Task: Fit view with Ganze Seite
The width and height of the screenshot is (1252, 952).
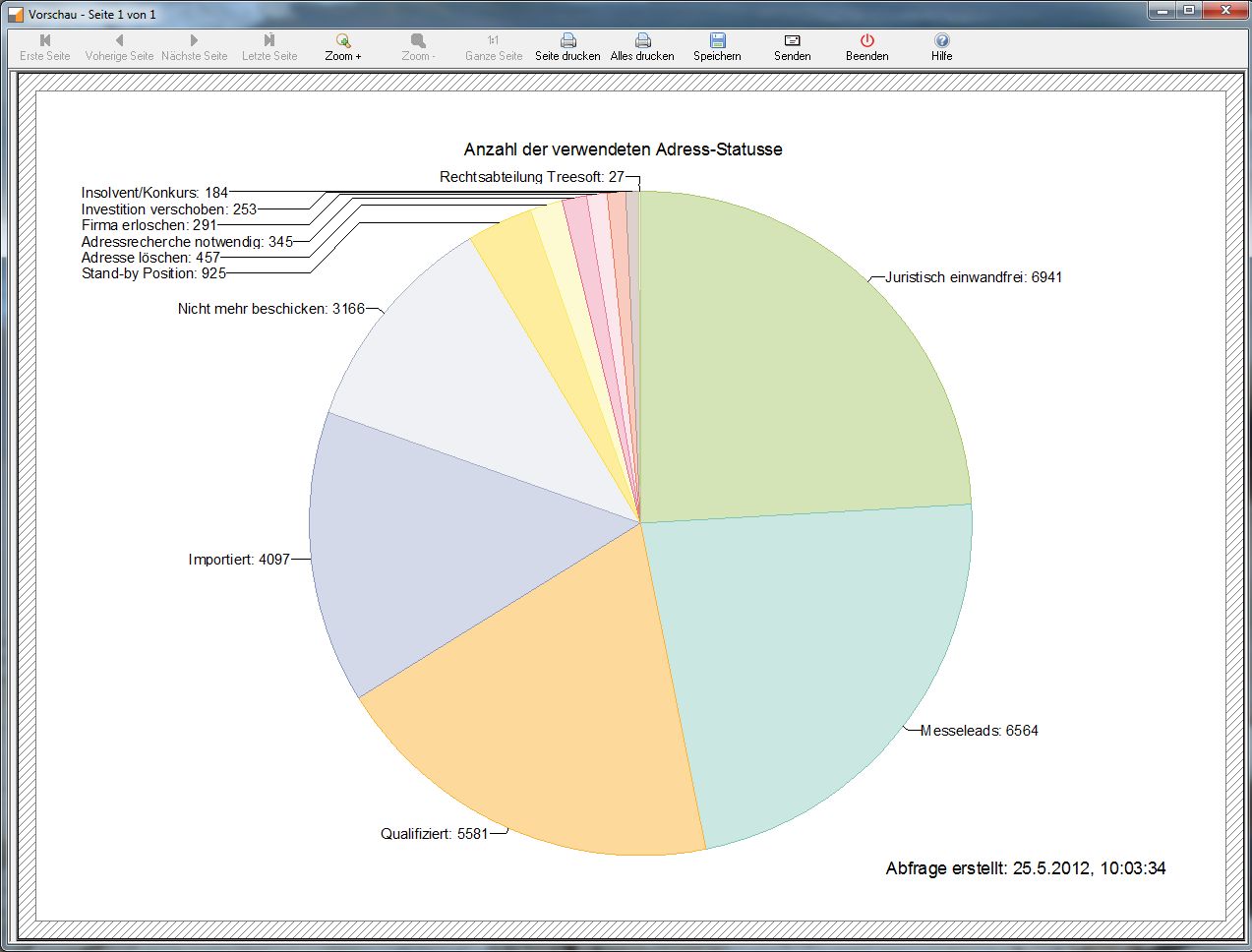Action: point(494,41)
